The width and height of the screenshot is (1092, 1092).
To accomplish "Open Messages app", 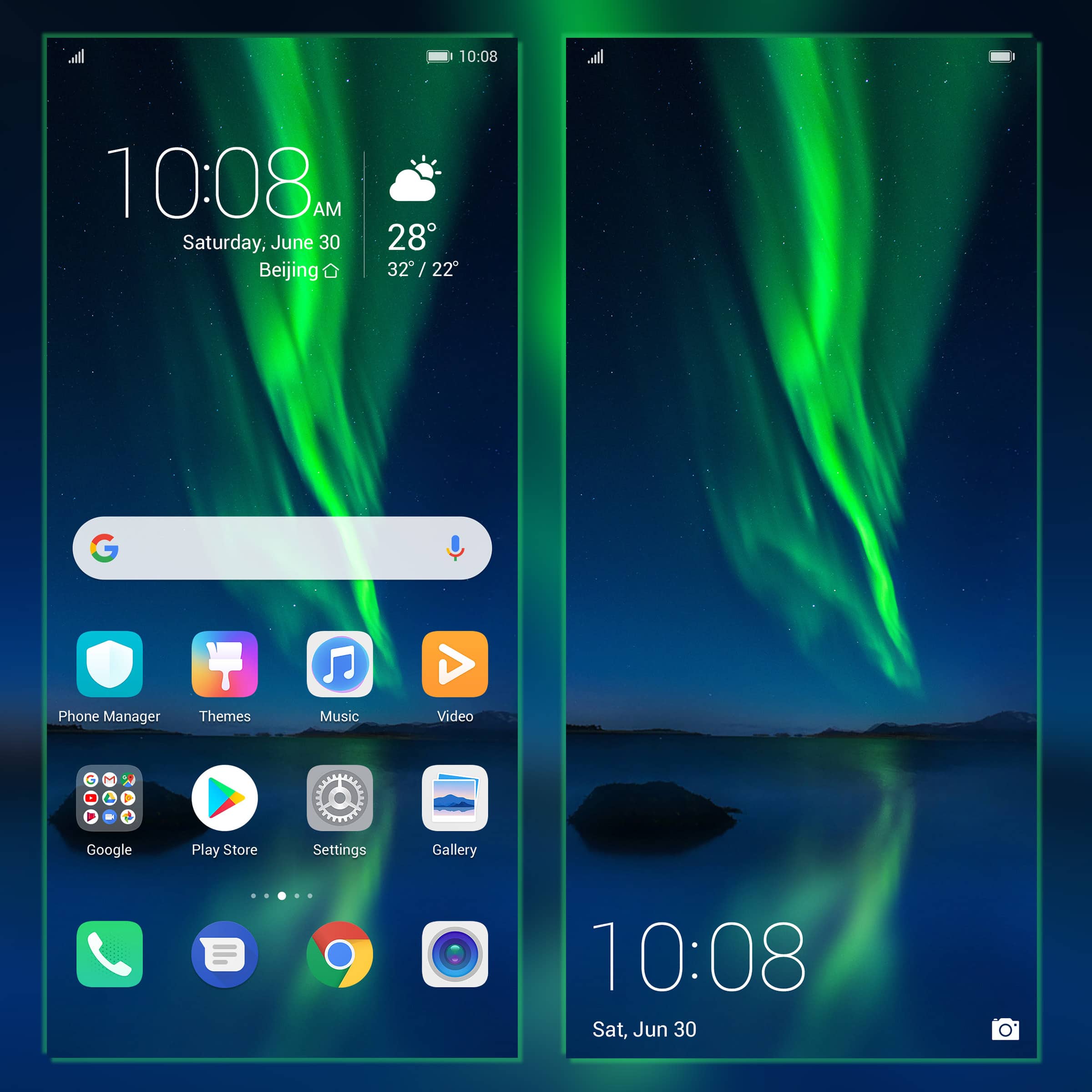I will (223, 961).
